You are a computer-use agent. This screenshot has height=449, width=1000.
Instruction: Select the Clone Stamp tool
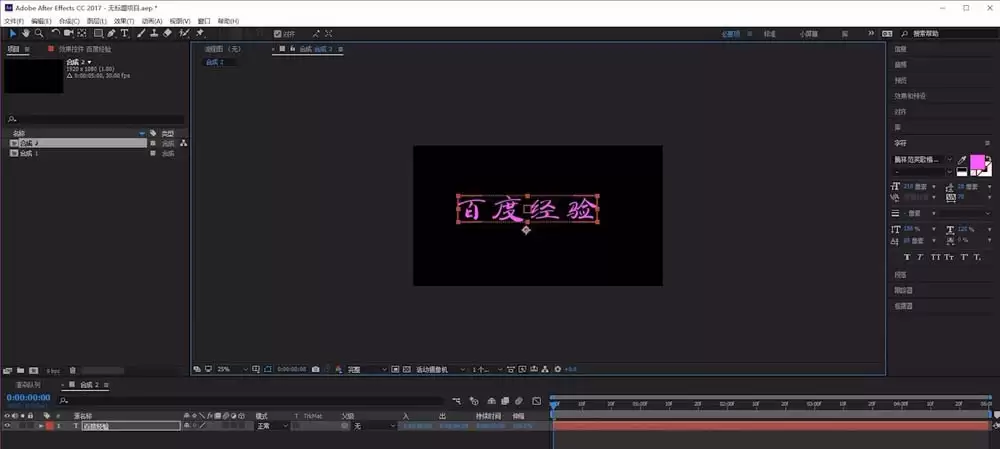(x=154, y=33)
